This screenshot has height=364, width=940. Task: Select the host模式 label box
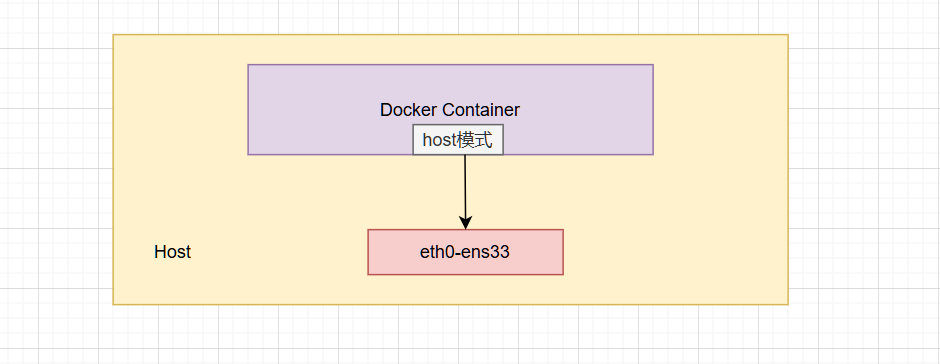pos(457,140)
